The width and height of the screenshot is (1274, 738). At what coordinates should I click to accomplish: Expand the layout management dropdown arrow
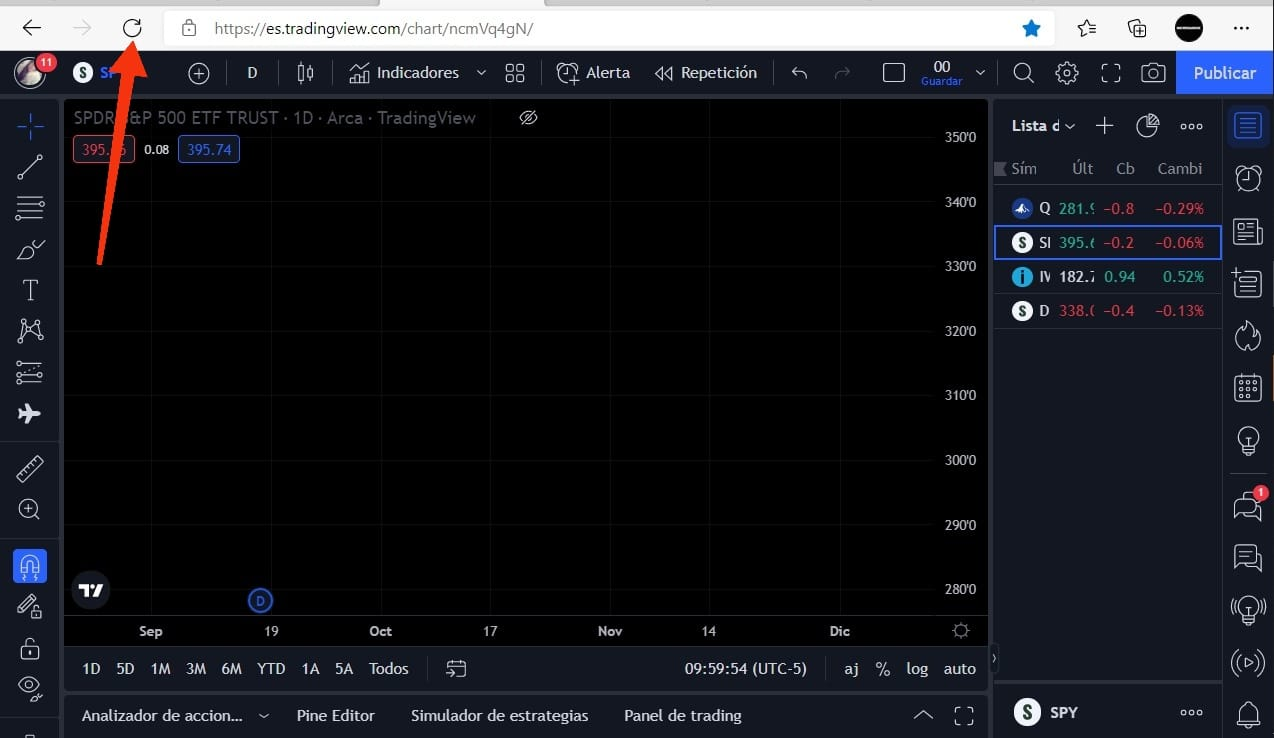click(980, 73)
